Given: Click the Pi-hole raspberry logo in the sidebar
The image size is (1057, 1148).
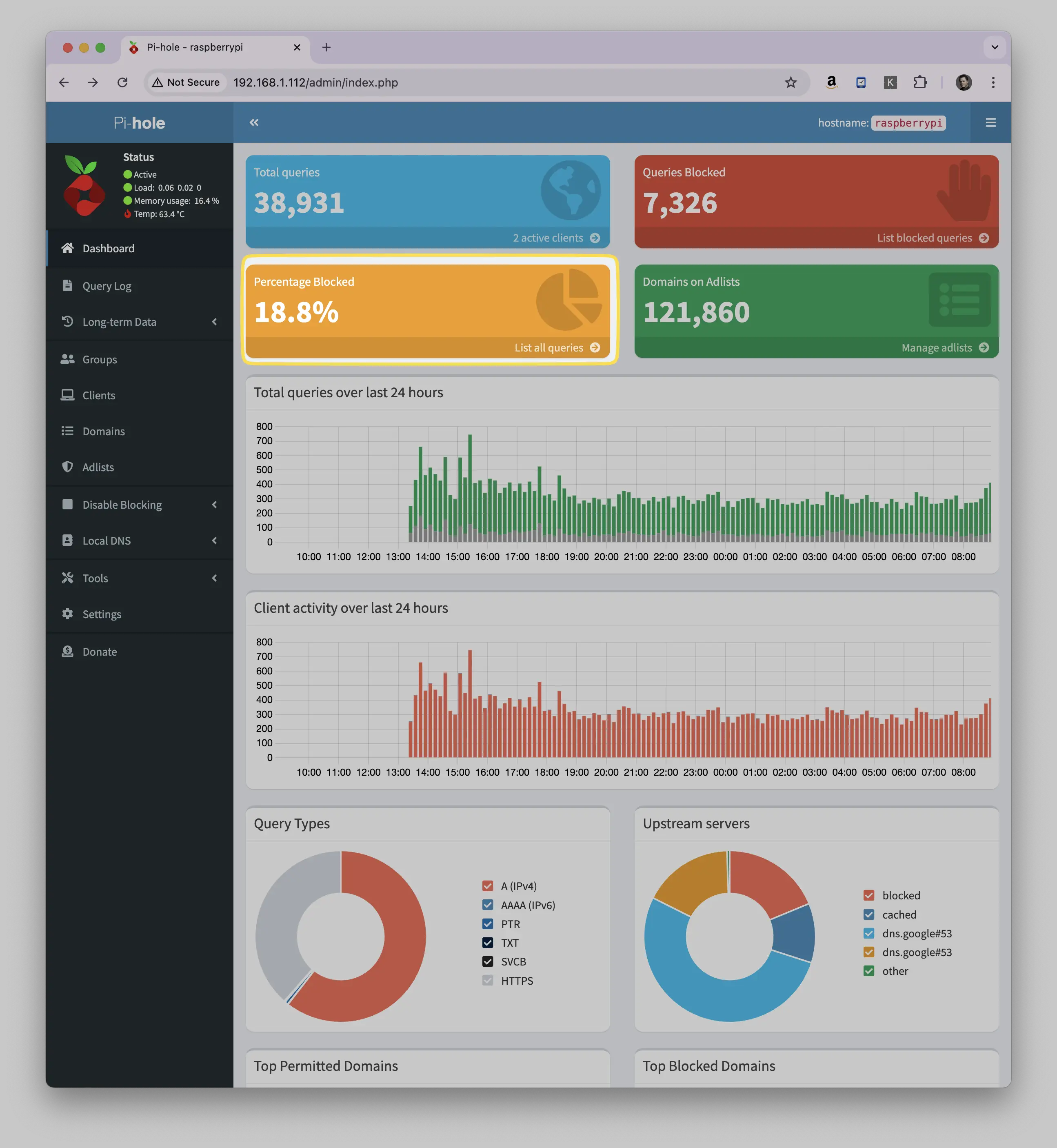Looking at the screenshot, I should point(84,185).
